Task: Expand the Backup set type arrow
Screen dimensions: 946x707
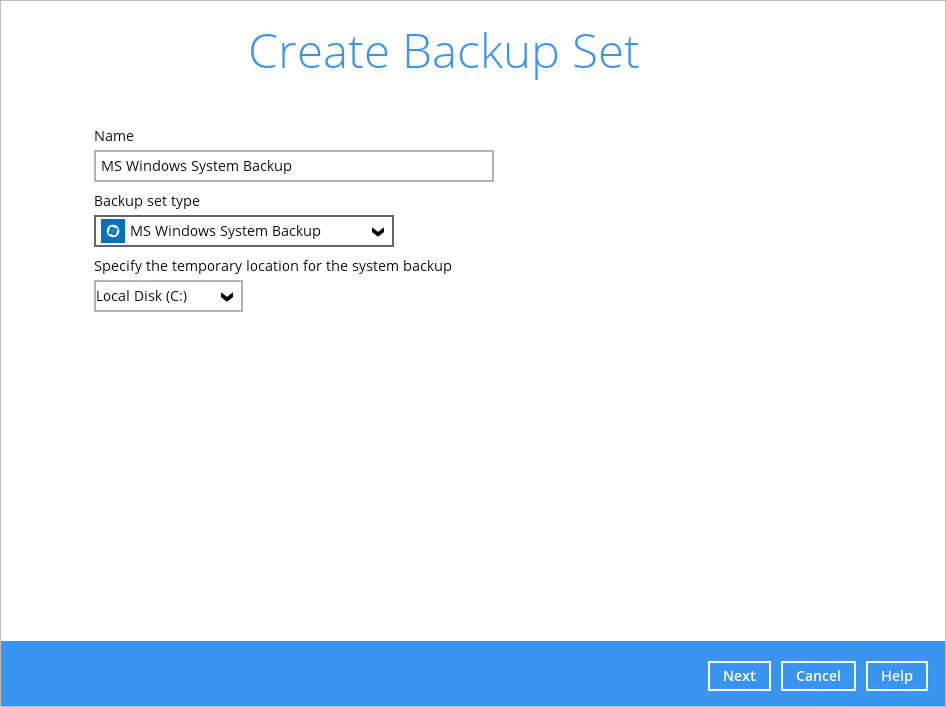Action: point(377,231)
